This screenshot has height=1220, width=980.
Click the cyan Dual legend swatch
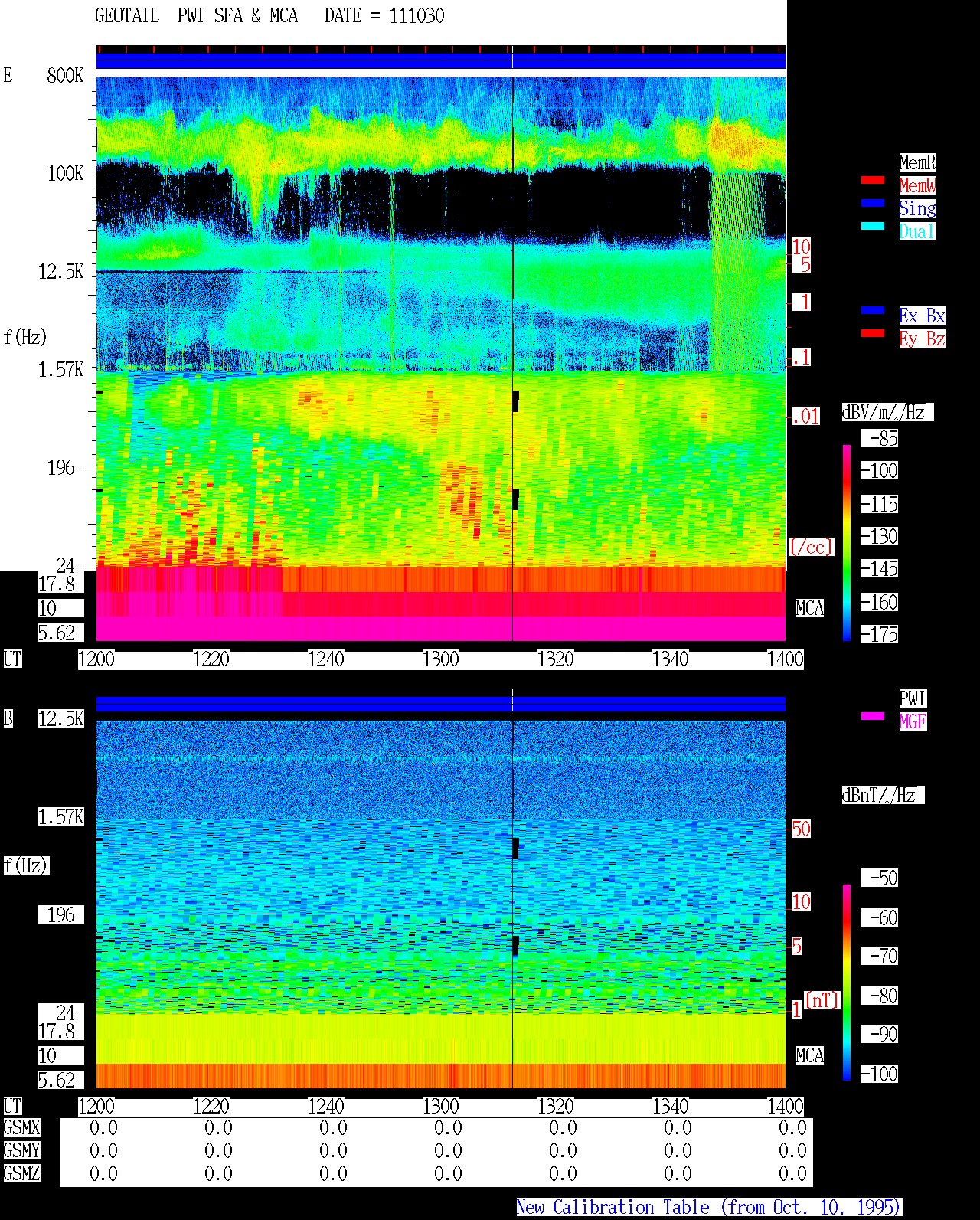(873, 226)
